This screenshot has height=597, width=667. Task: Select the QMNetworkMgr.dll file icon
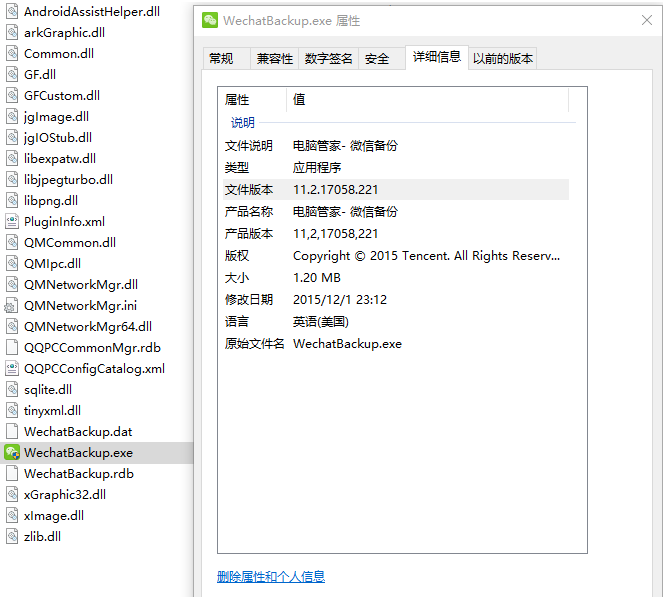point(12,284)
